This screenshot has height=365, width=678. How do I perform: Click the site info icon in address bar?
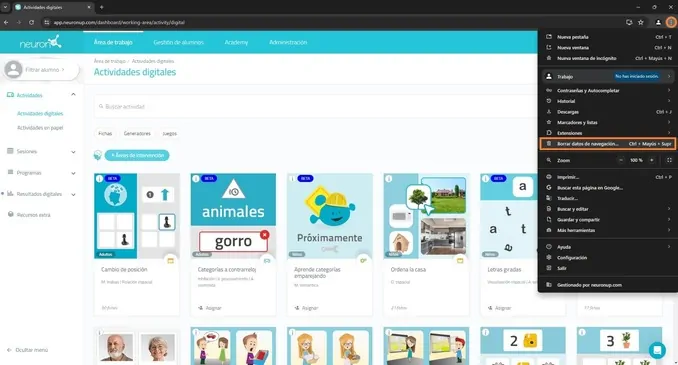pos(47,22)
